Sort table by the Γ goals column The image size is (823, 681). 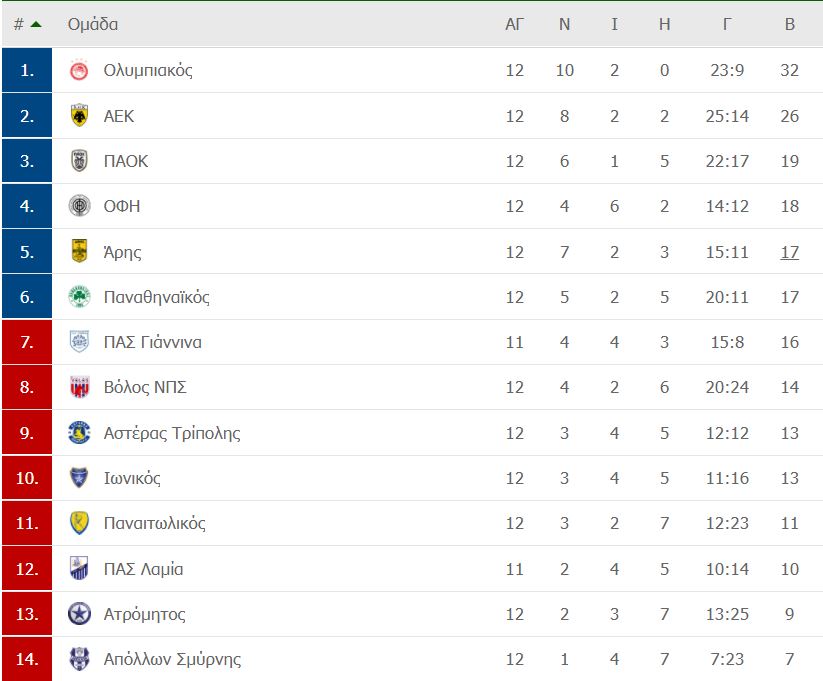point(727,24)
